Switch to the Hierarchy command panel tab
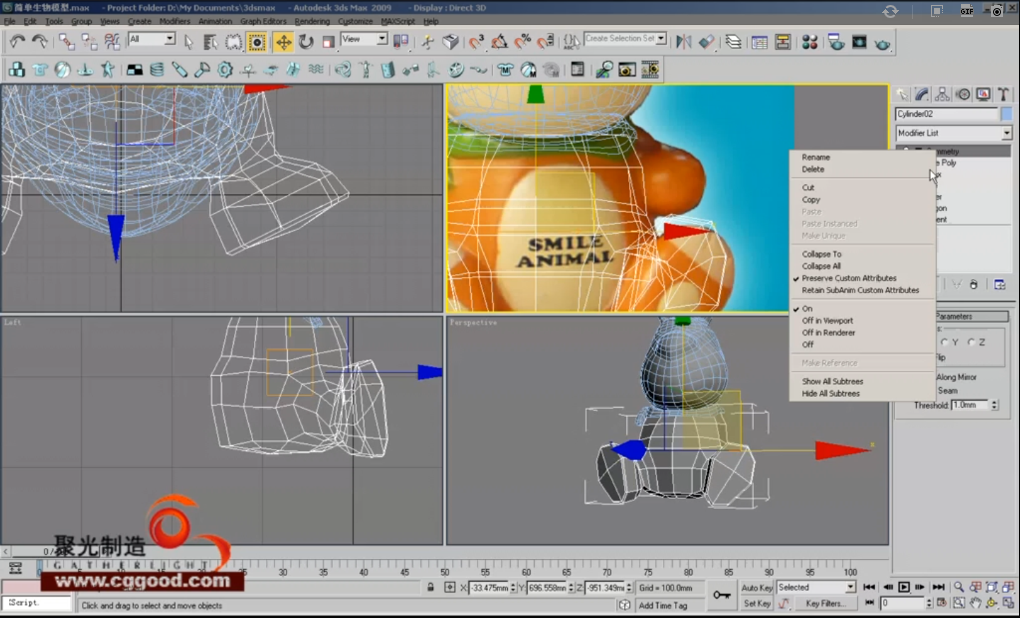This screenshot has height=618, width=1020. point(942,95)
